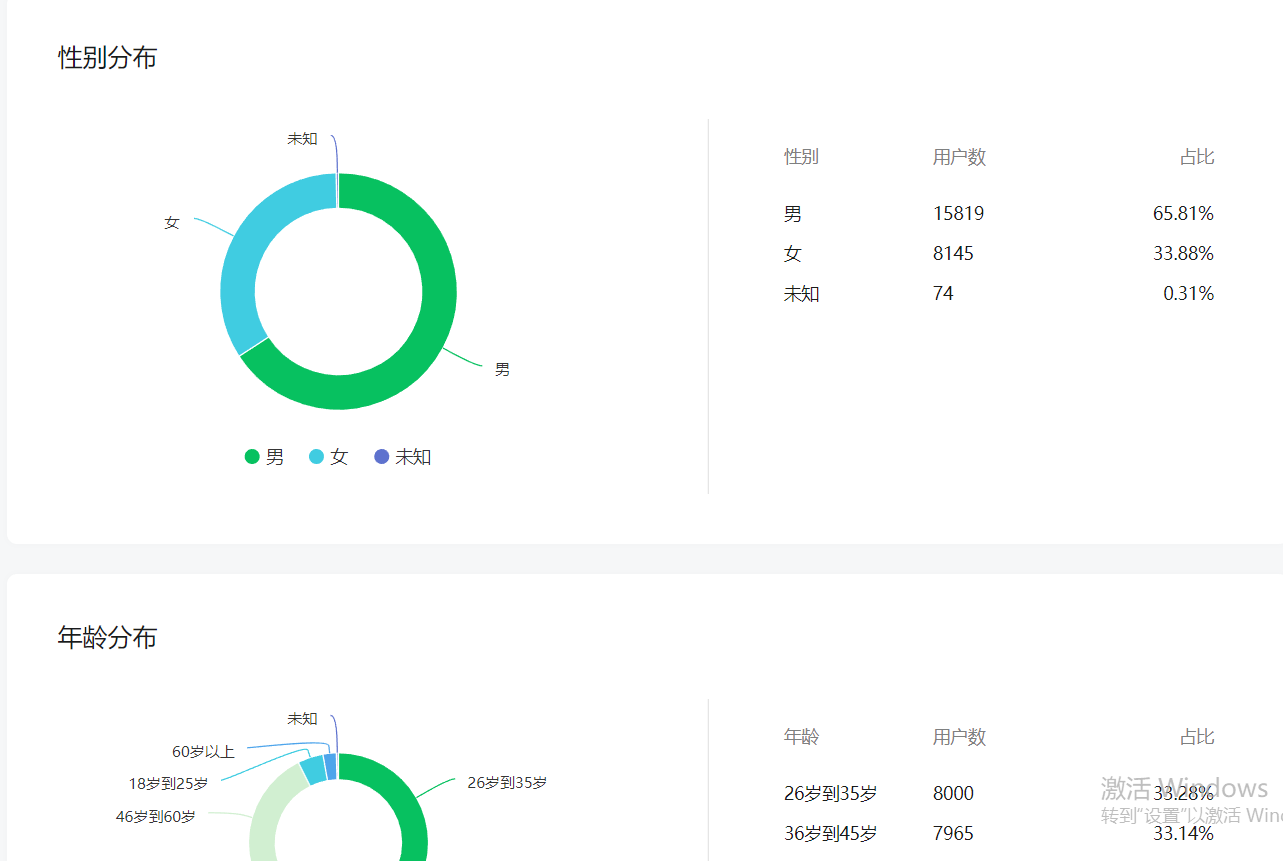Click the purple 未知 legend dot
This screenshot has width=1283, height=861.
point(381,457)
